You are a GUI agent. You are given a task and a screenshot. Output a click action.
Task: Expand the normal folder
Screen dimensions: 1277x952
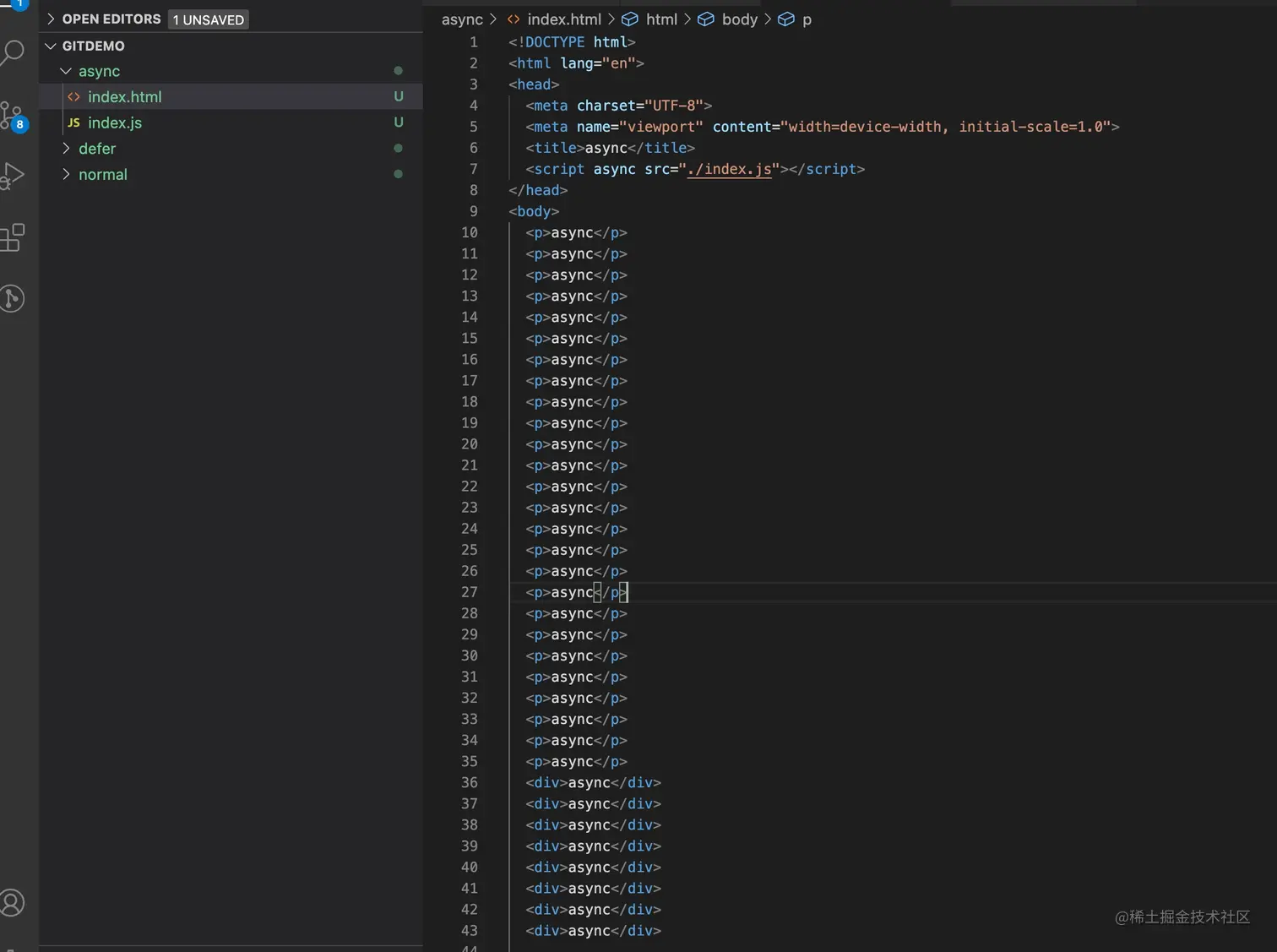coord(66,174)
